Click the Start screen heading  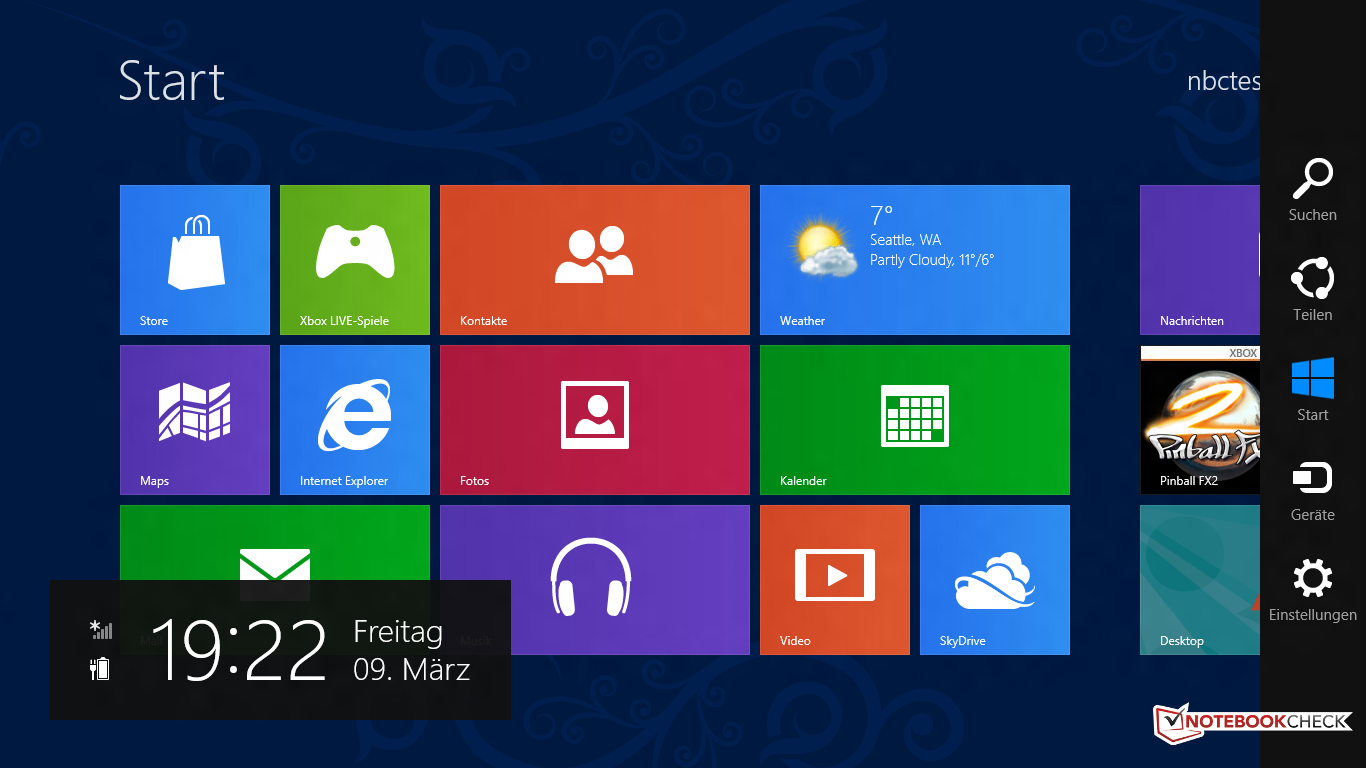[172, 80]
